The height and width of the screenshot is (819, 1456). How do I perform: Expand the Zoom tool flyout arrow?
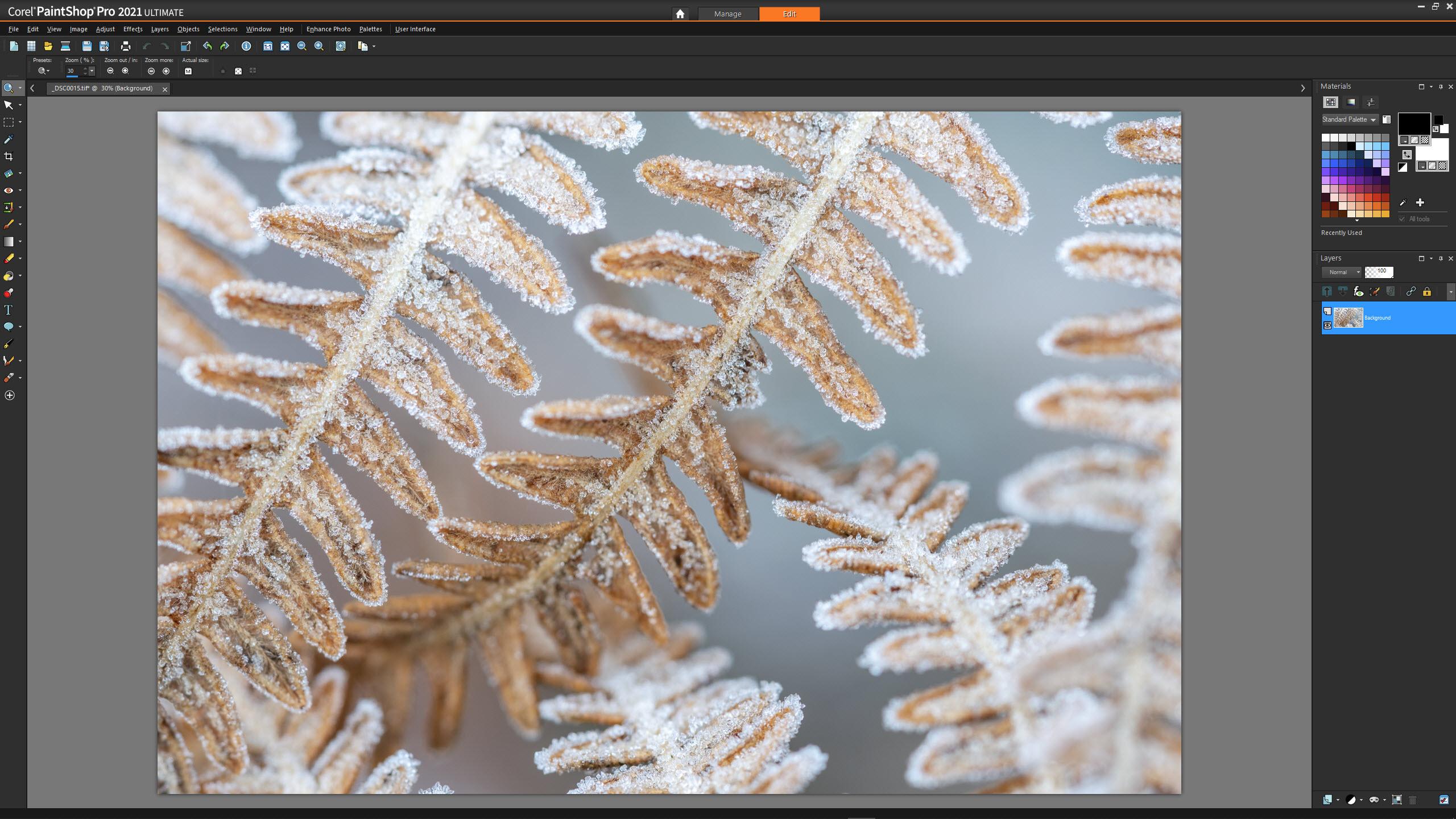click(20, 88)
